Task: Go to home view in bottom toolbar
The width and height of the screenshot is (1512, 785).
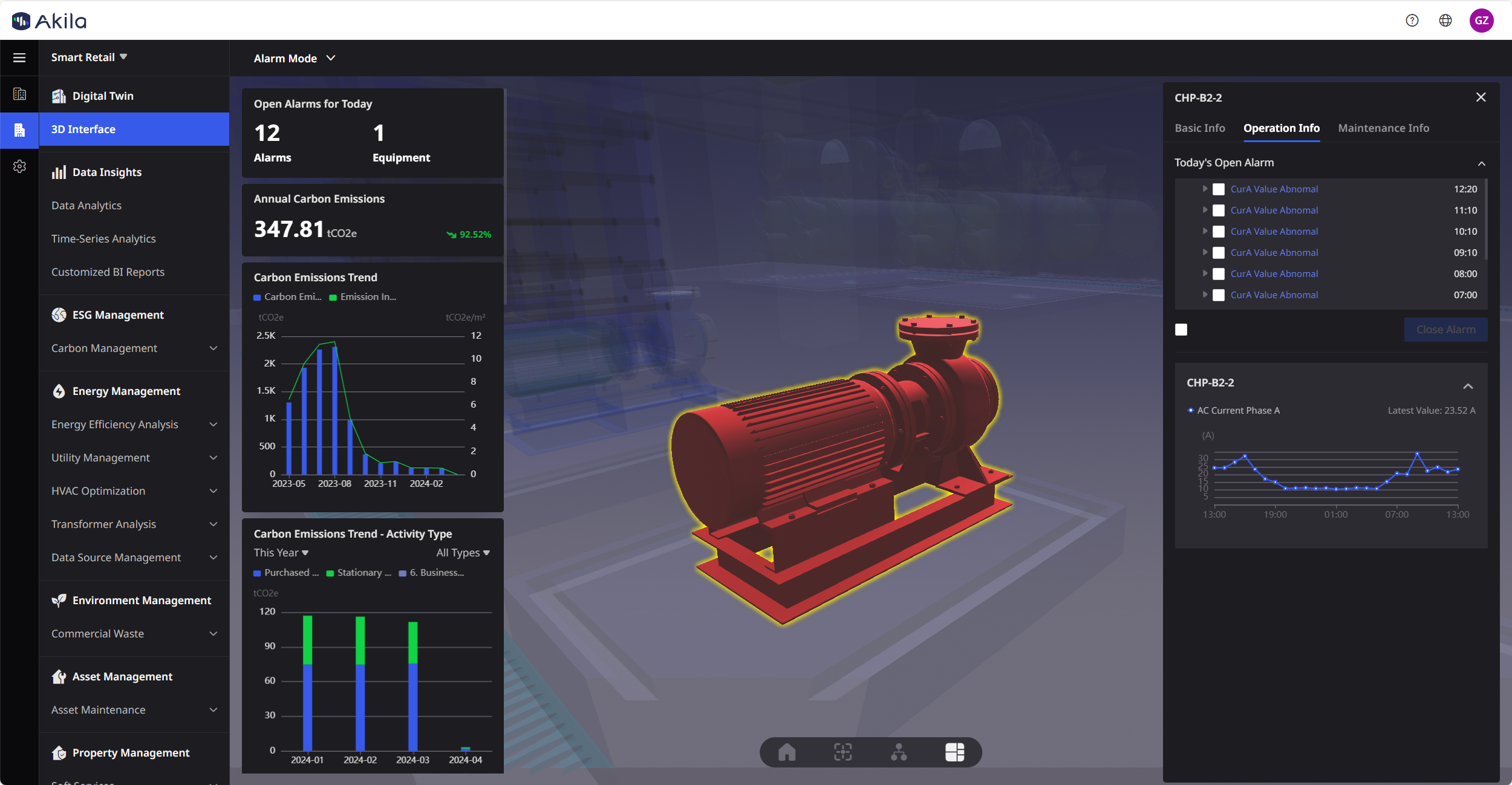Action: click(787, 752)
